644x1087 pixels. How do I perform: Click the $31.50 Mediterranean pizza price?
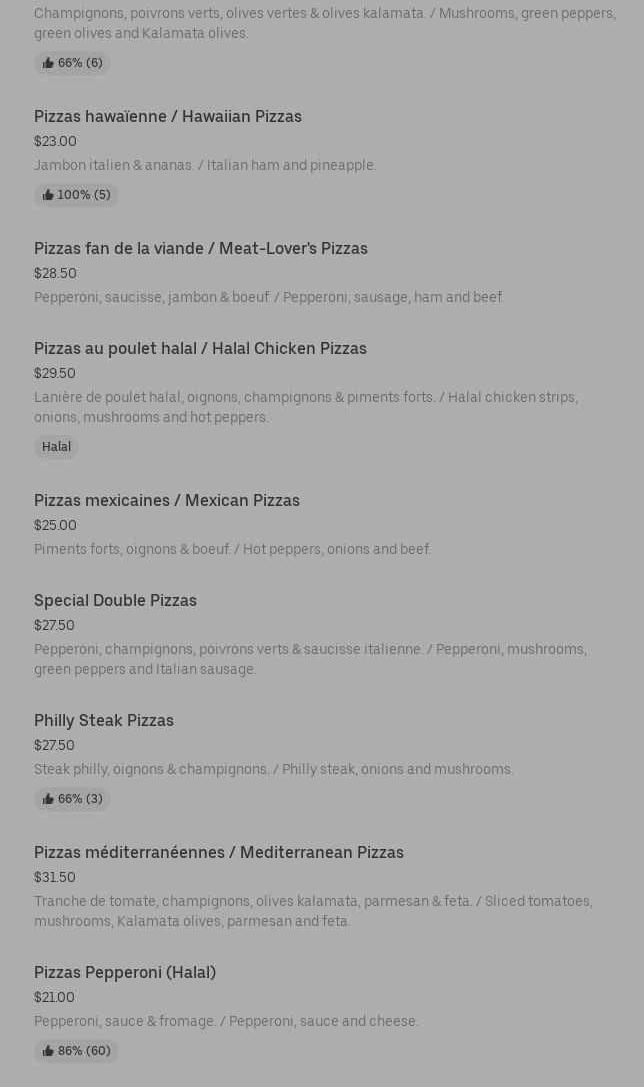tap(54, 877)
